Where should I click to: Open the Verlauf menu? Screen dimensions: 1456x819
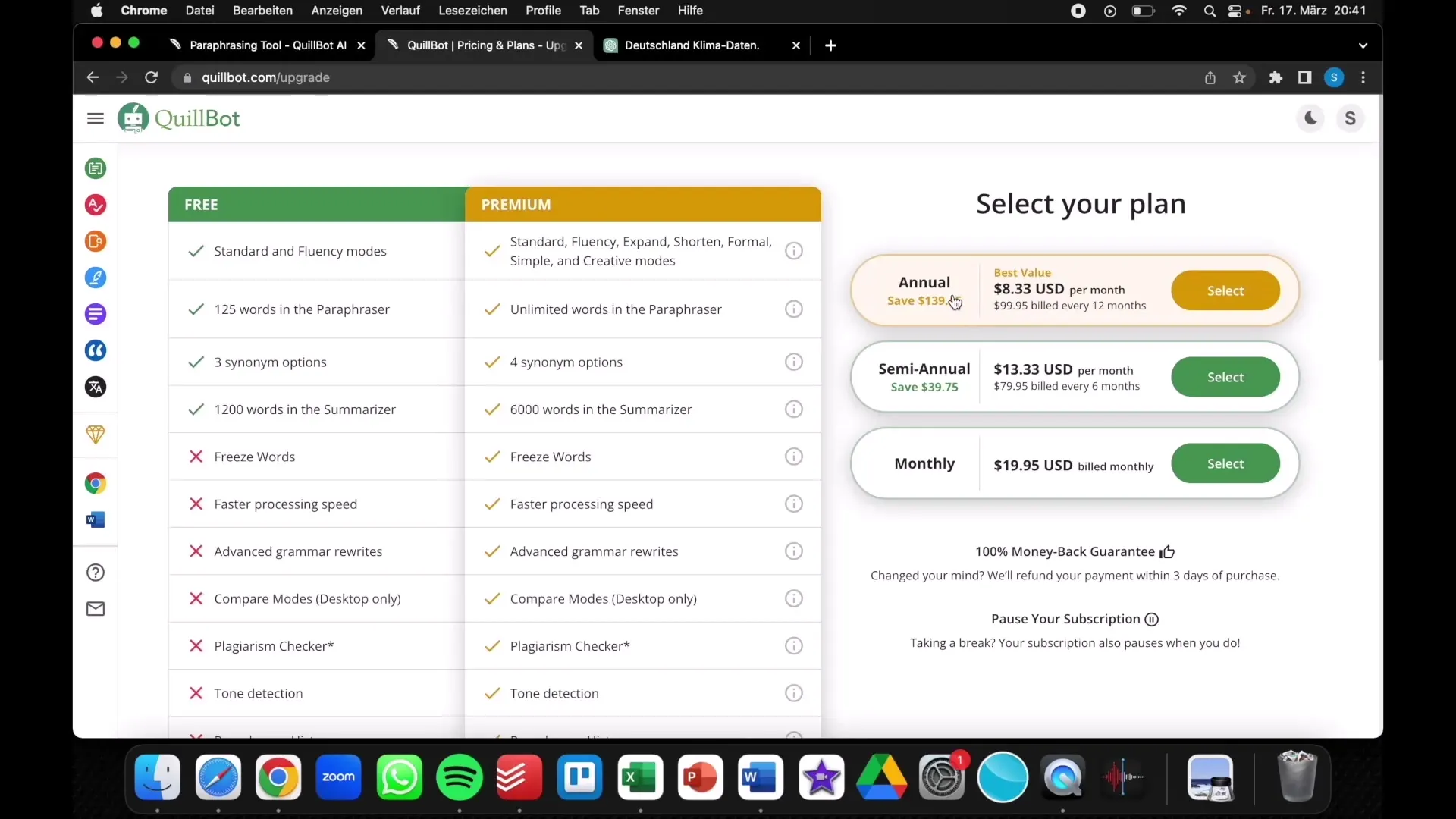[400, 11]
